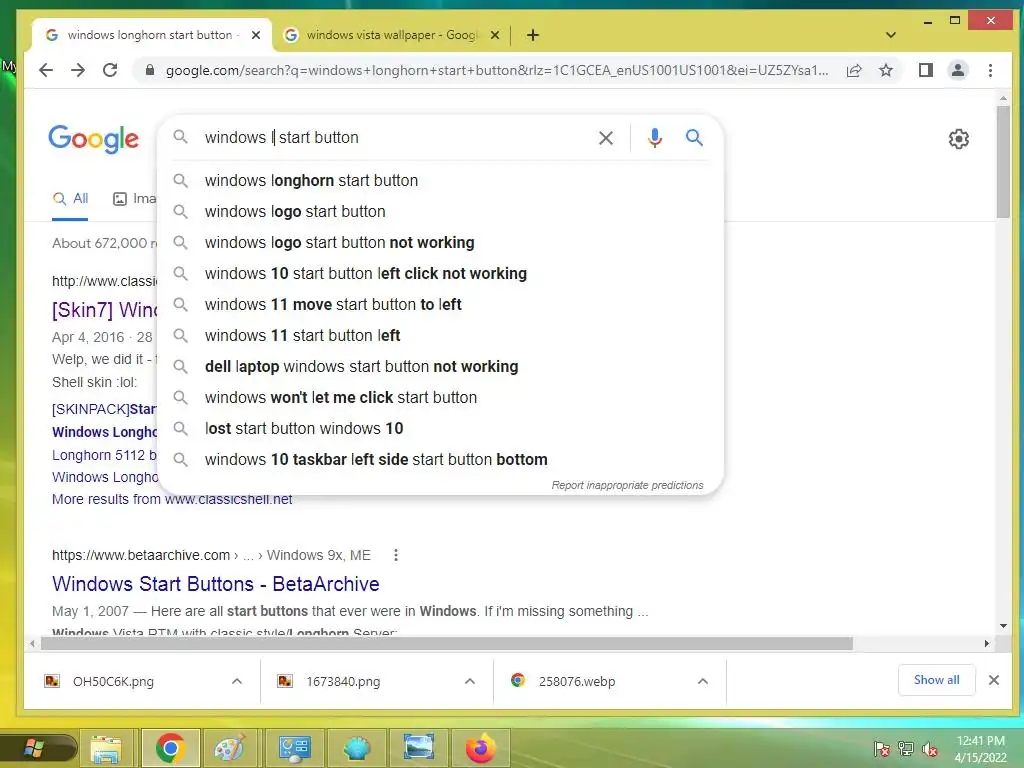The width and height of the screenshot is (1024, 768).
Task: Switch to windows vista wallpaper tab
Action: [x=392, y=35]
